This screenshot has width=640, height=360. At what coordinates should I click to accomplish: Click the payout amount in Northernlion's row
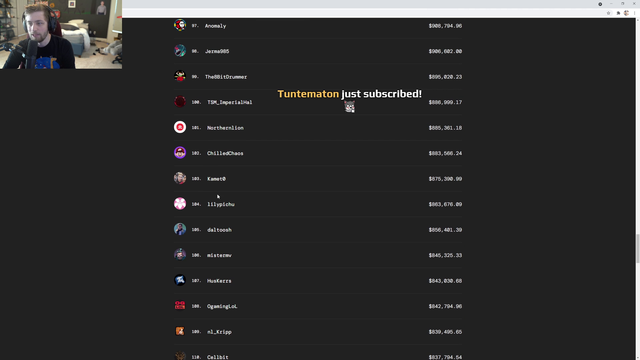(x=445, y=128)
